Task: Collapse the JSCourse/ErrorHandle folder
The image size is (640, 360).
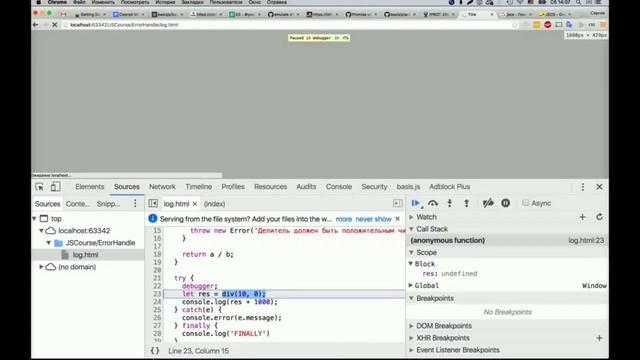Action: point(49,243)
